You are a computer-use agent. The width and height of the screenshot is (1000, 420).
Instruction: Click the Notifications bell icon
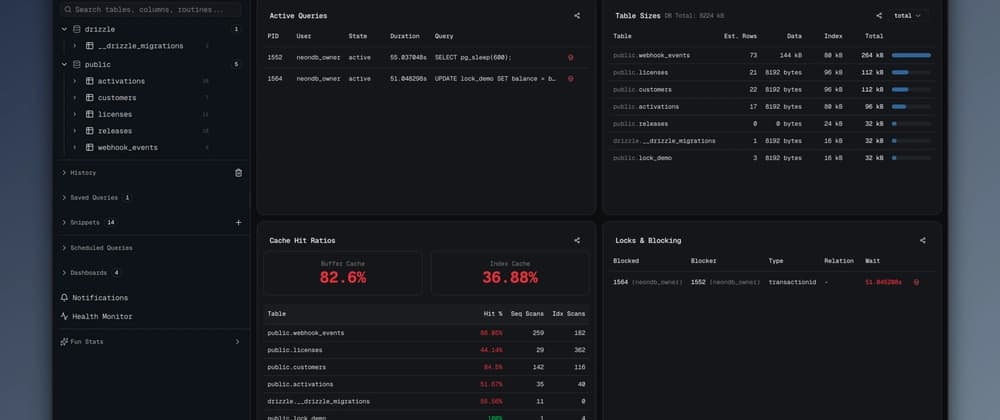[x=64, y=298]
